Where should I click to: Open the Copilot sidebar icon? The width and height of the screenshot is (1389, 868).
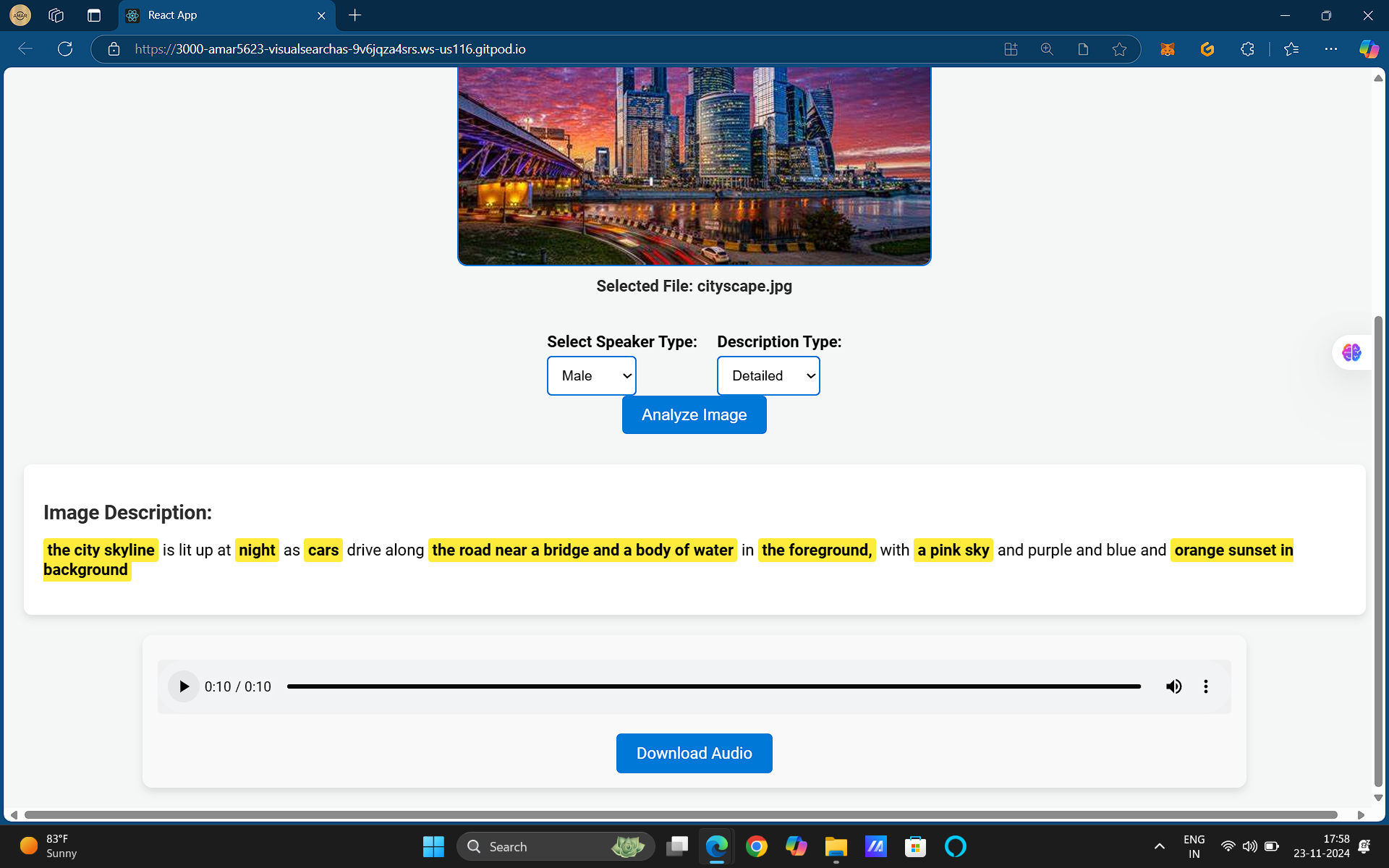tap(1369, 48)
